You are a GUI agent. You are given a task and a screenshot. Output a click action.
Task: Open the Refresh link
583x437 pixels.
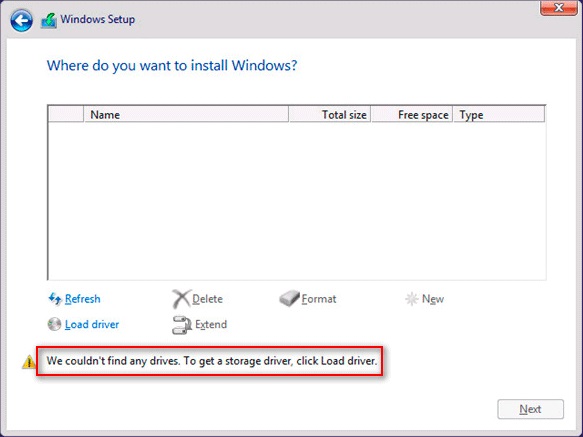click(x=83, y=299)
